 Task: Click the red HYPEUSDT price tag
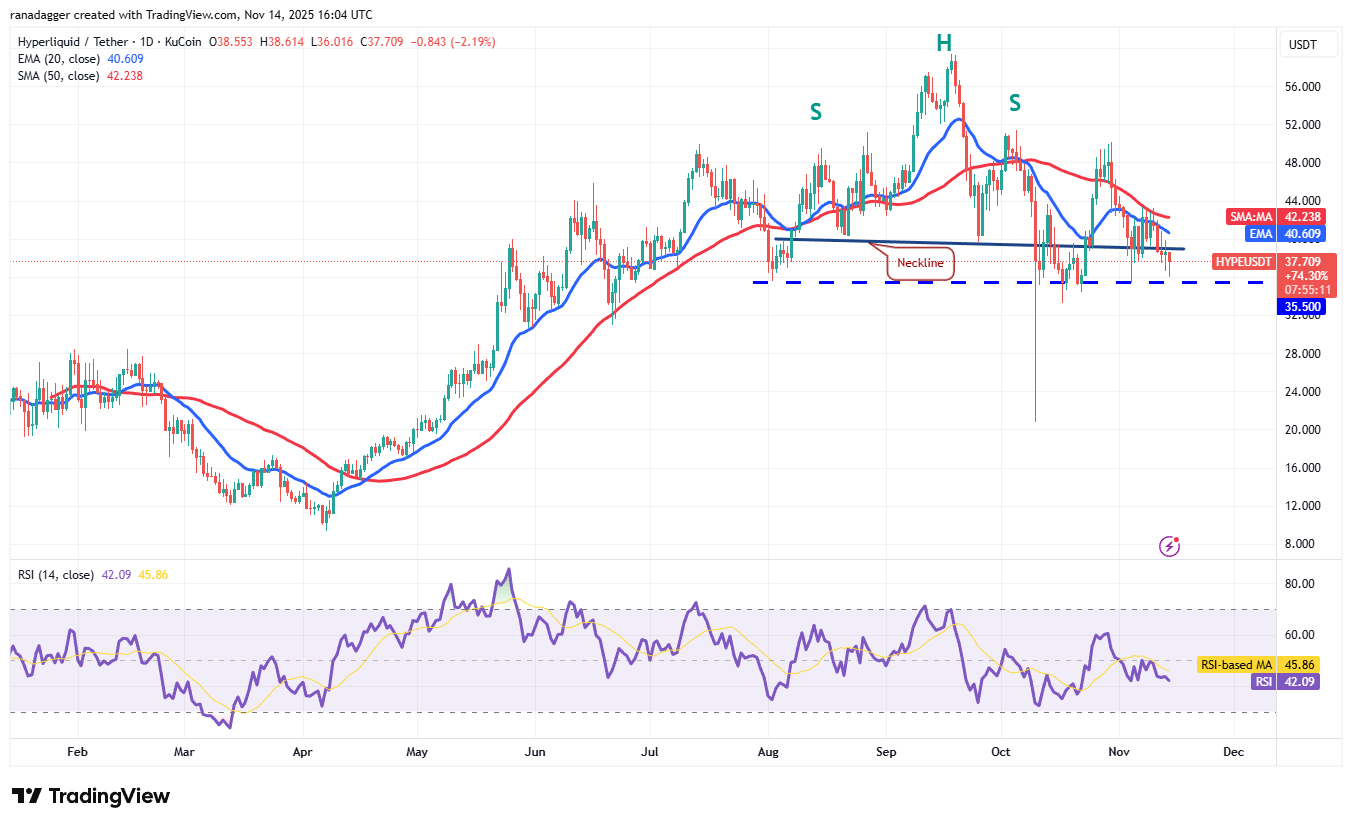[x=1243, y=261]
